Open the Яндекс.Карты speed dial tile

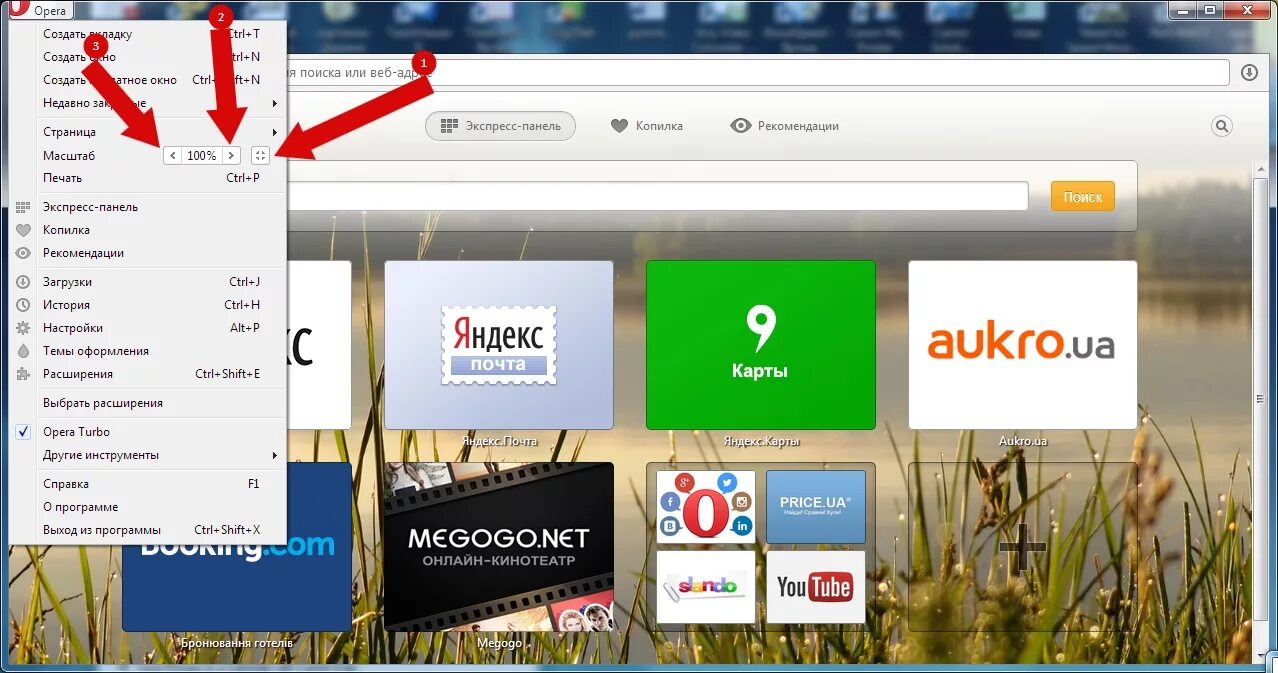[761, 345]
